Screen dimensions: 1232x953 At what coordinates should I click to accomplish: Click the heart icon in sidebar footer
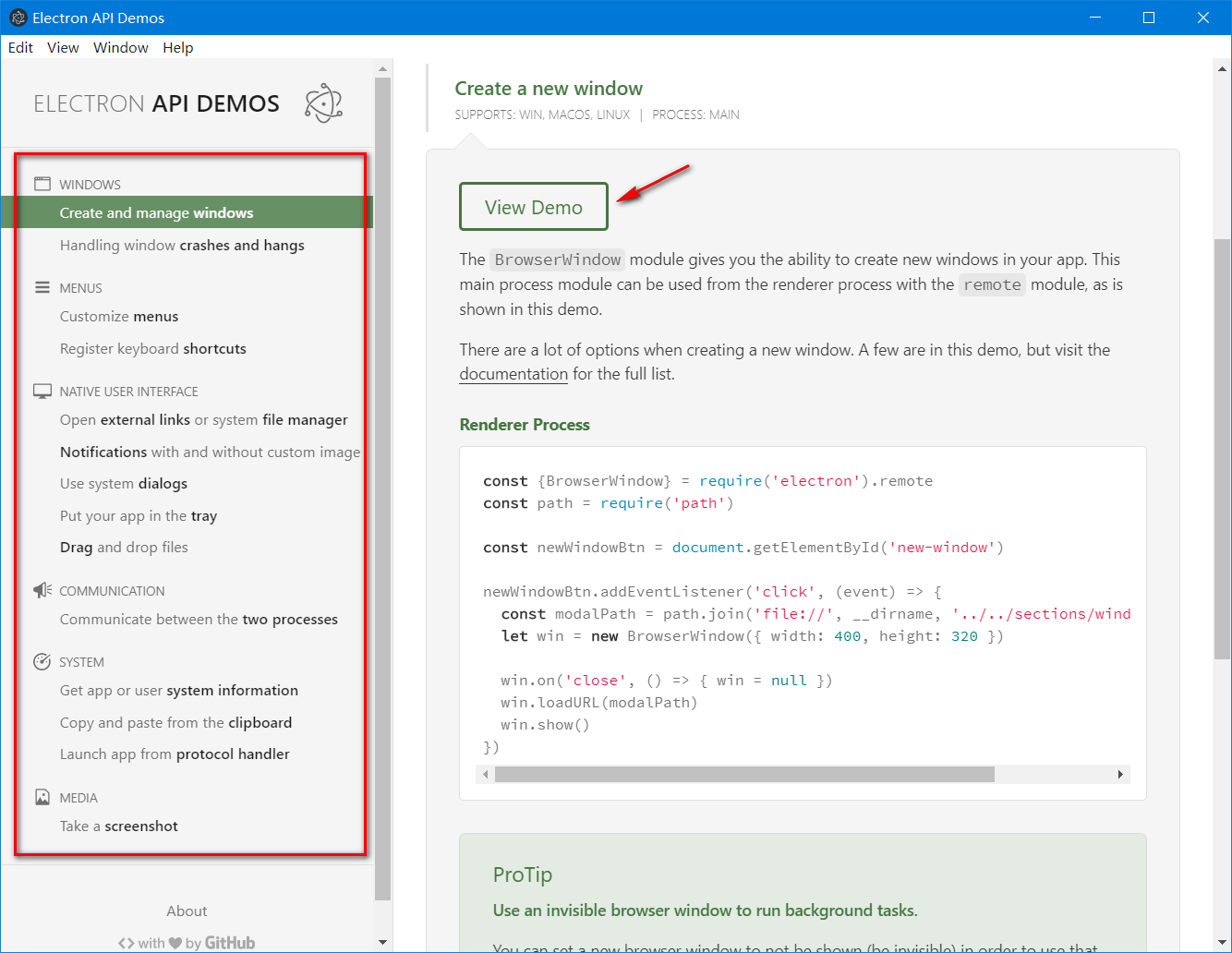175,943
